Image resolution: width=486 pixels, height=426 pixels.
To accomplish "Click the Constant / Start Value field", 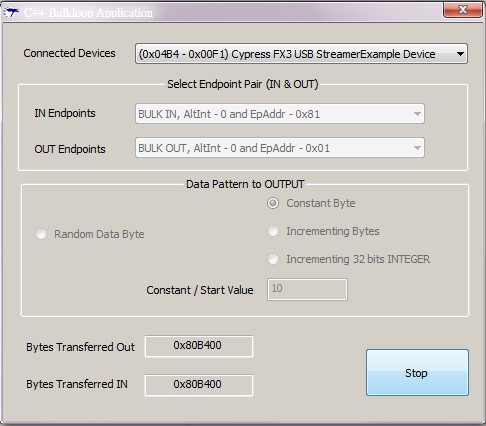I will point(307,289).
